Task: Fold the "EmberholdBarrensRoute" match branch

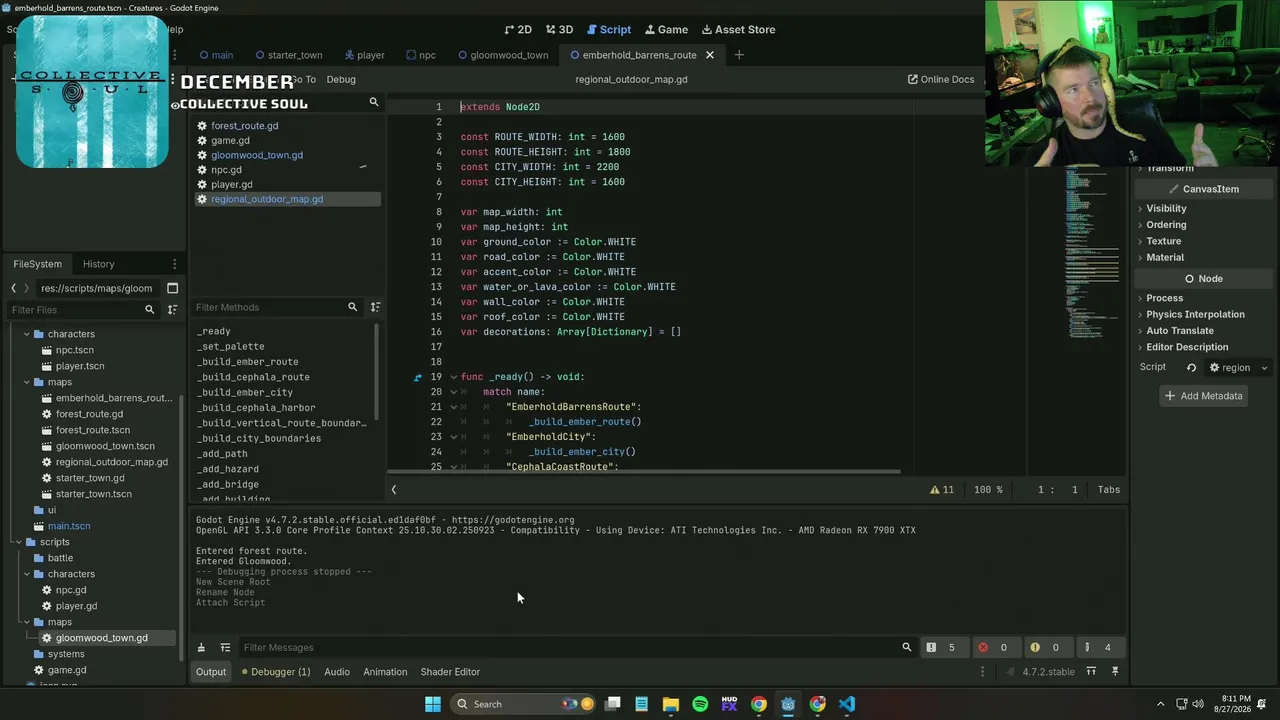Action: click(453, 407)
